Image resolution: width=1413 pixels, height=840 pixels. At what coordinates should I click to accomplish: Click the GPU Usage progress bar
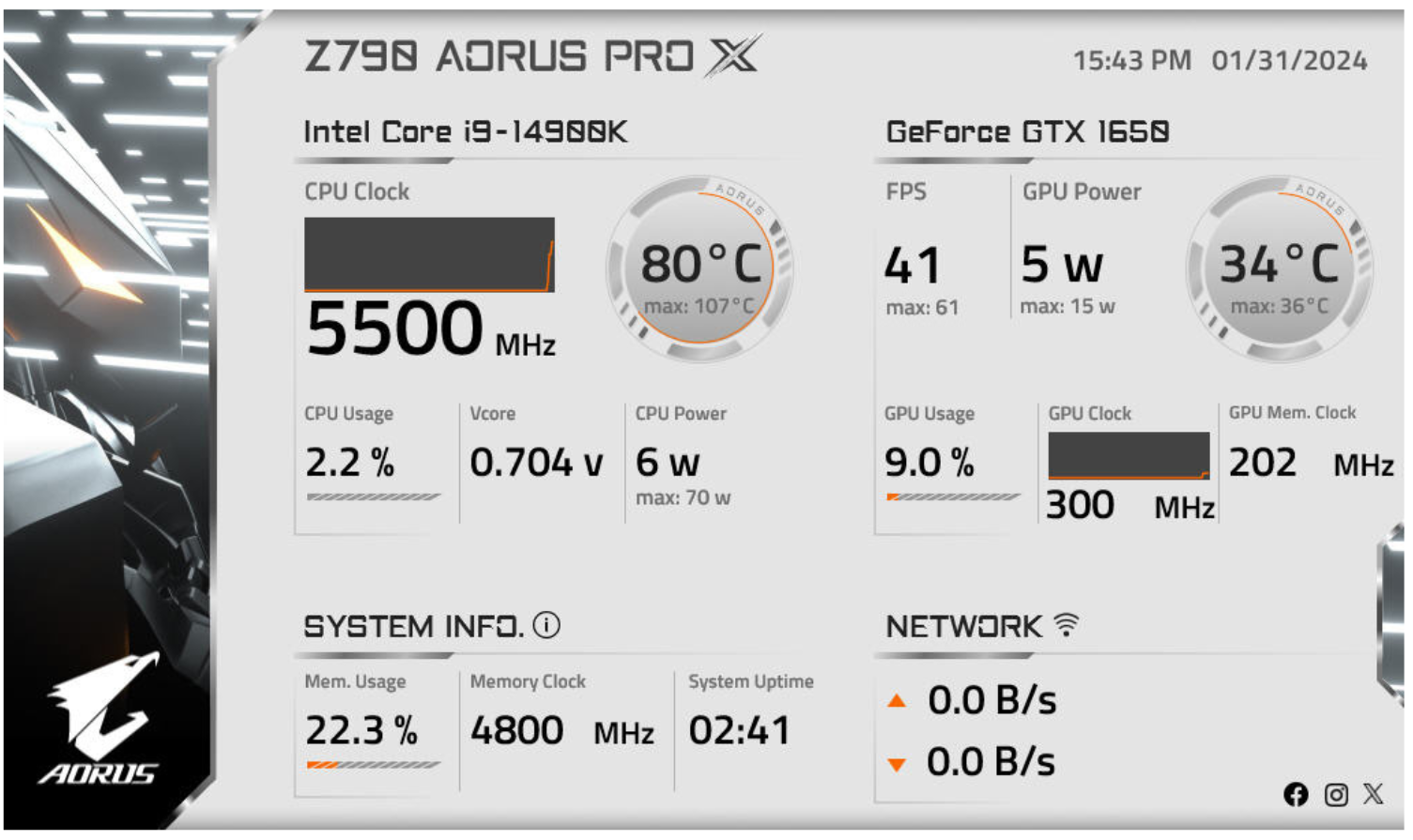953,496
